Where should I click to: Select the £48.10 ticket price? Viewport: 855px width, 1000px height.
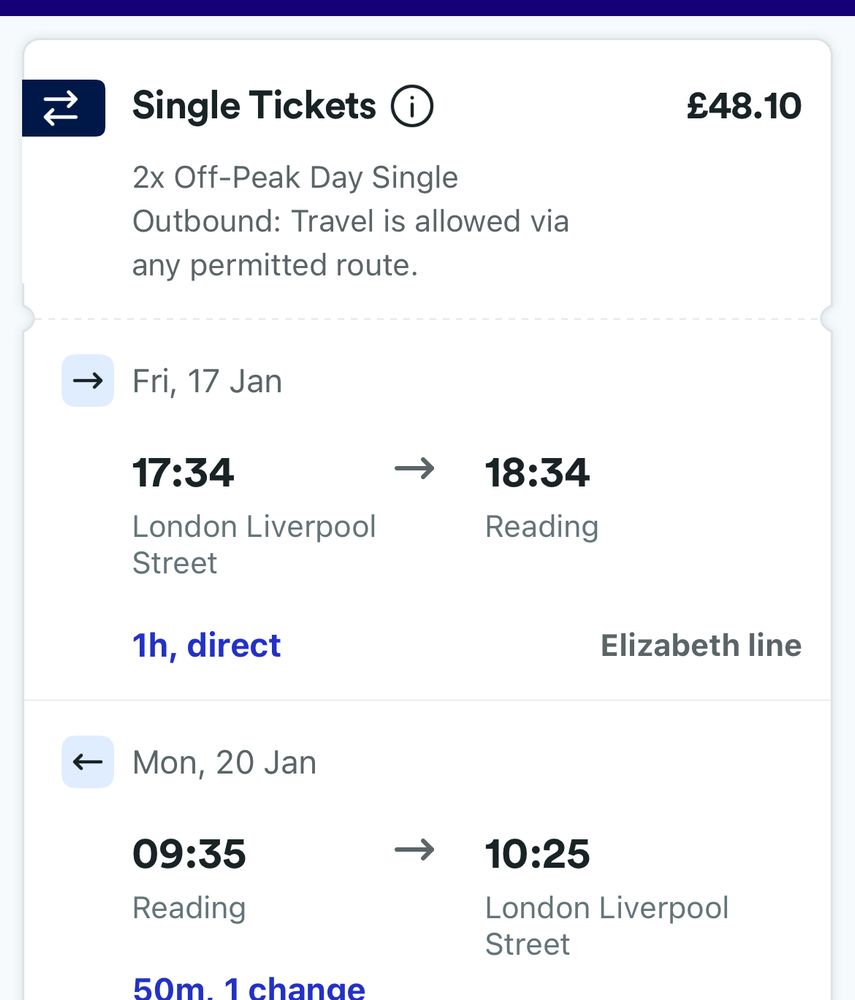tap(744, 106)
